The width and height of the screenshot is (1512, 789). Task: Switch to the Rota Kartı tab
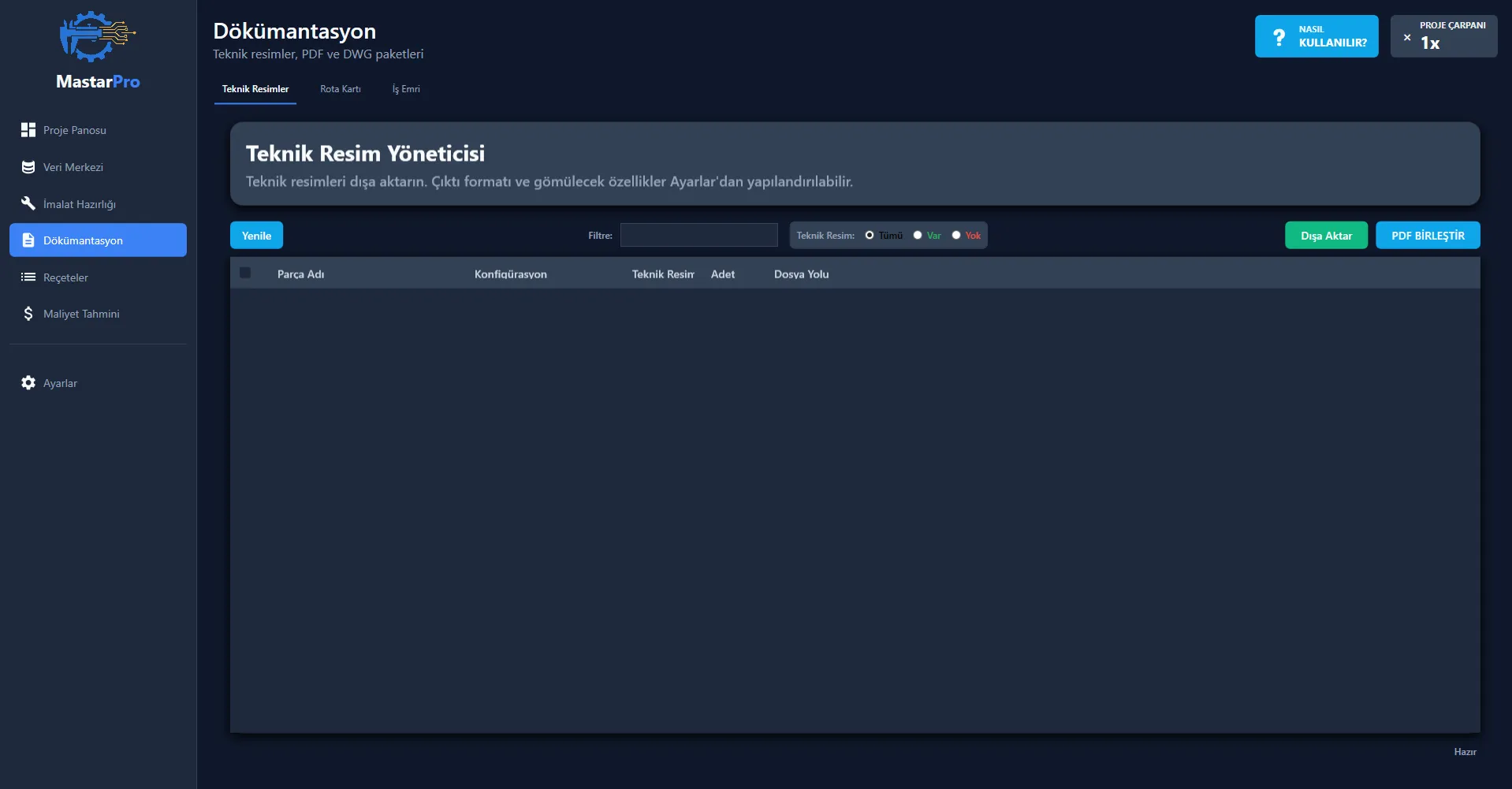(x=340, y=89)
